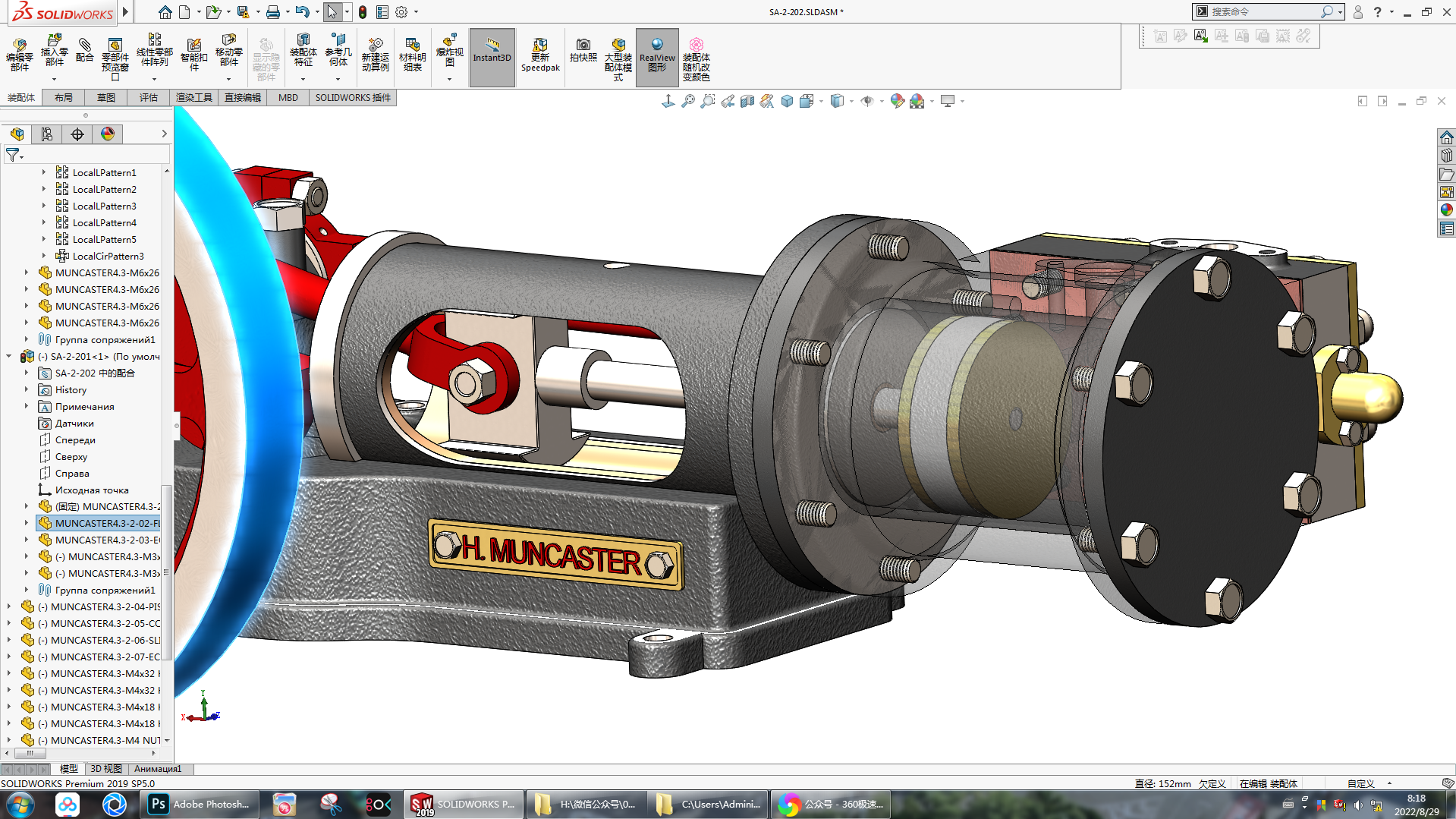Click Smart Fasteners (智能扣件) tool
The height and width of the screenshot is (819, 1456).
pos(194,55)
